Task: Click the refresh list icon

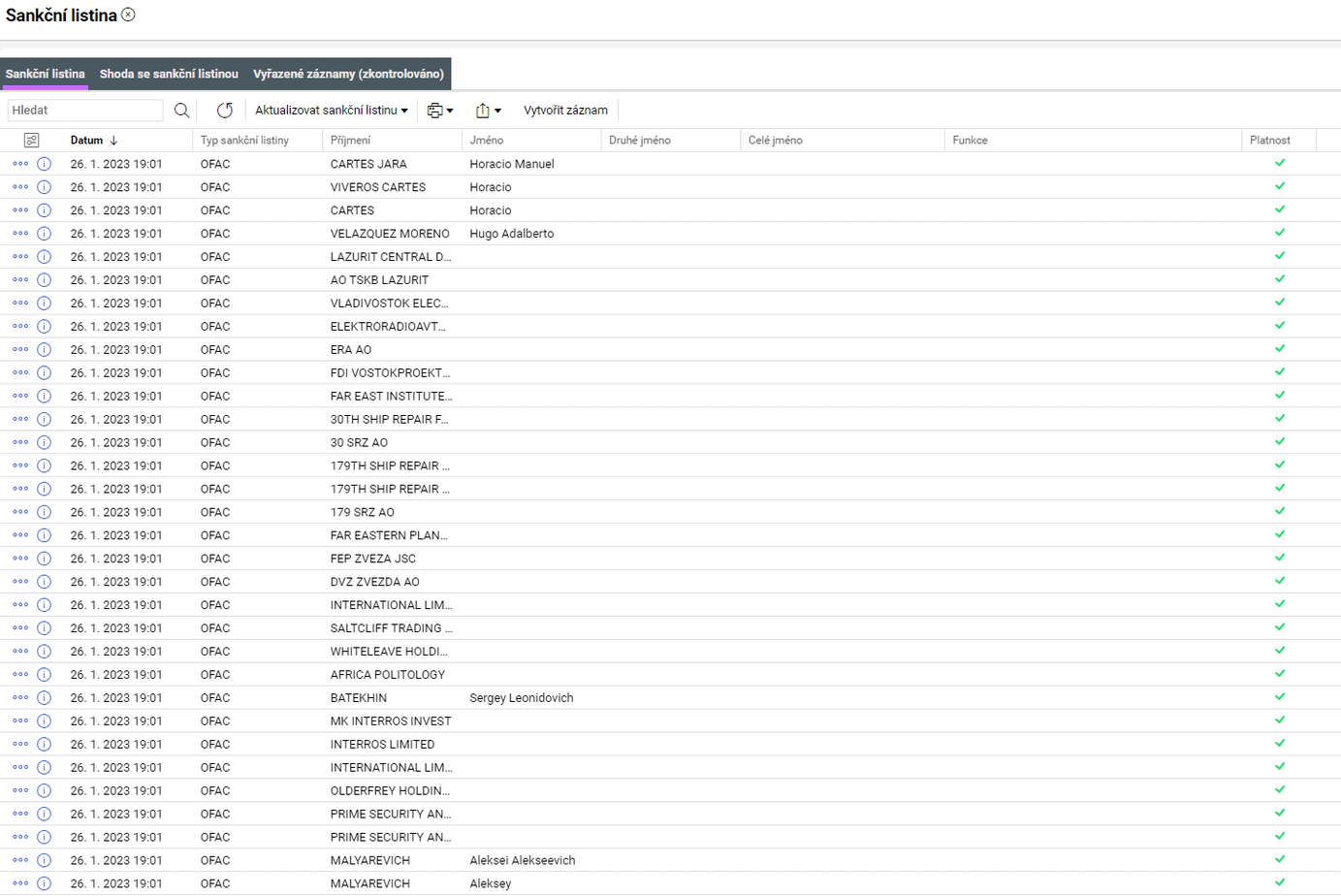Action: point(225,111)
